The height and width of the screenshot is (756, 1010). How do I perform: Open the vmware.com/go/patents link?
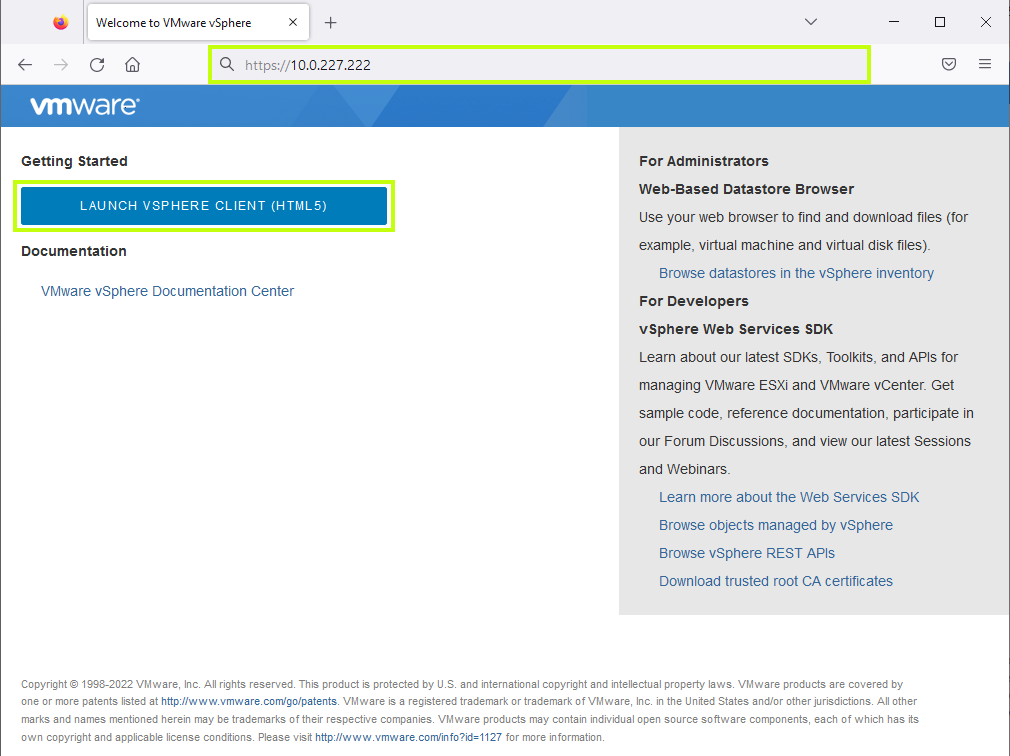click(249, 701)
